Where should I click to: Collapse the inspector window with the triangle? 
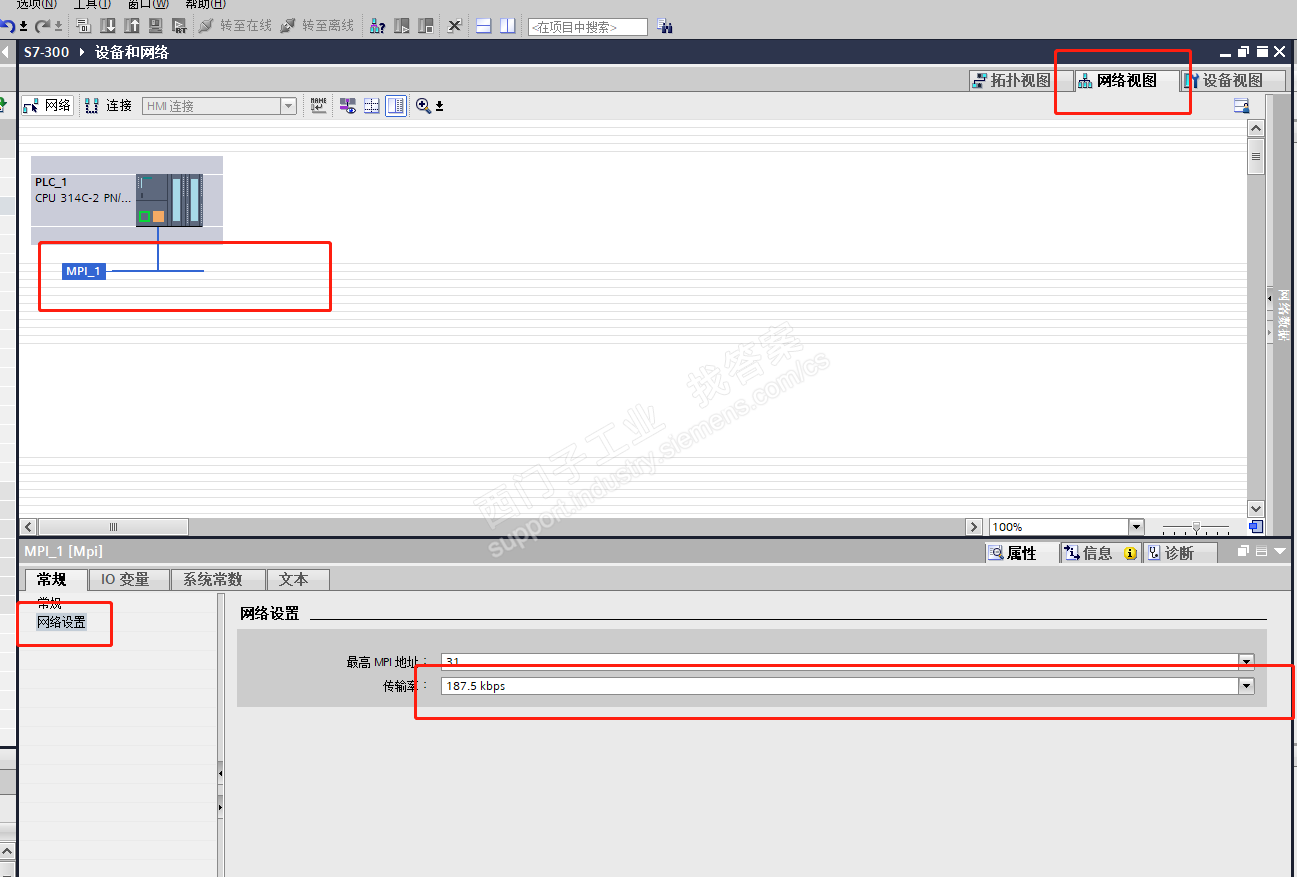coord(1281,551)
